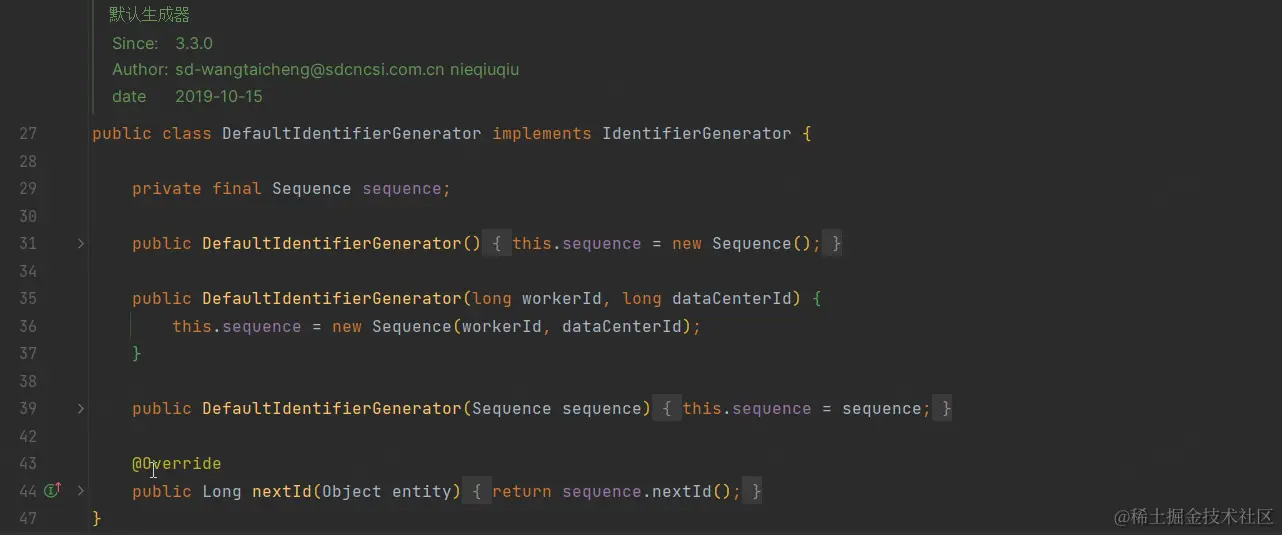
Task: Click the 'implements' keyword on line 27
Action: [x=542, y=133]
